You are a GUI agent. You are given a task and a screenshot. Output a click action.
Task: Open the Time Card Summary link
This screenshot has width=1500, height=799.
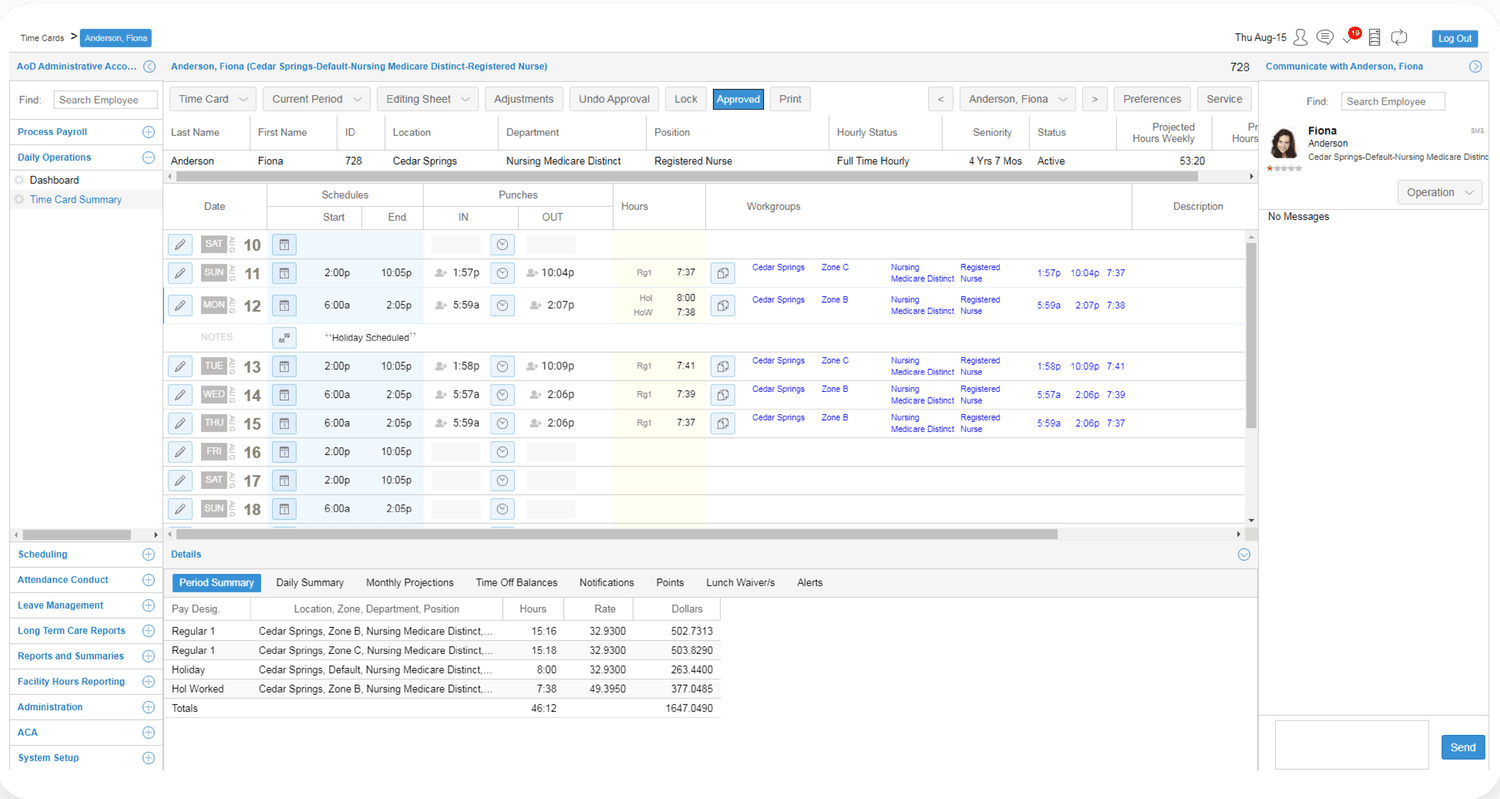tap(76, 199)
